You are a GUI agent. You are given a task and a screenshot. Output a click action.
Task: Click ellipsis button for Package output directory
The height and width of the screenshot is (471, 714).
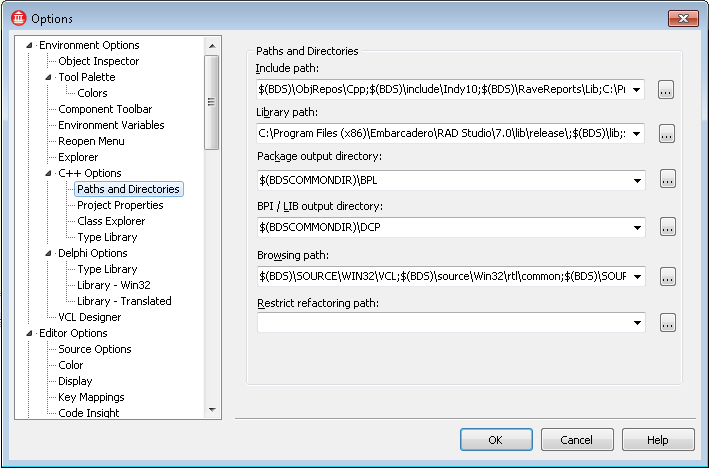pos(667,180)
